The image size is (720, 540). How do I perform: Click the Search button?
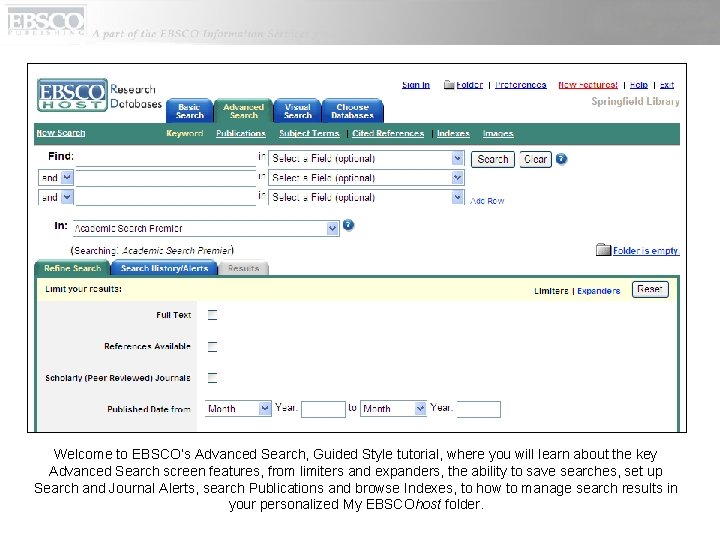pos(493,159)
